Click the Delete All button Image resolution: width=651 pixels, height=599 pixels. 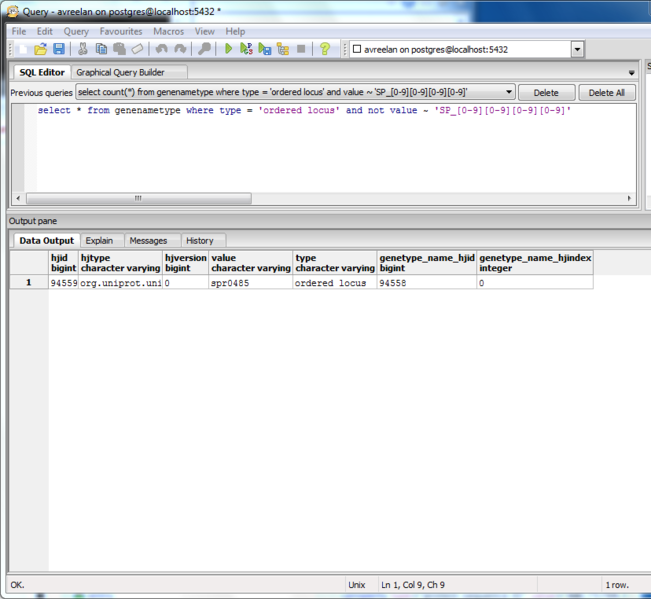click(607, 93)
